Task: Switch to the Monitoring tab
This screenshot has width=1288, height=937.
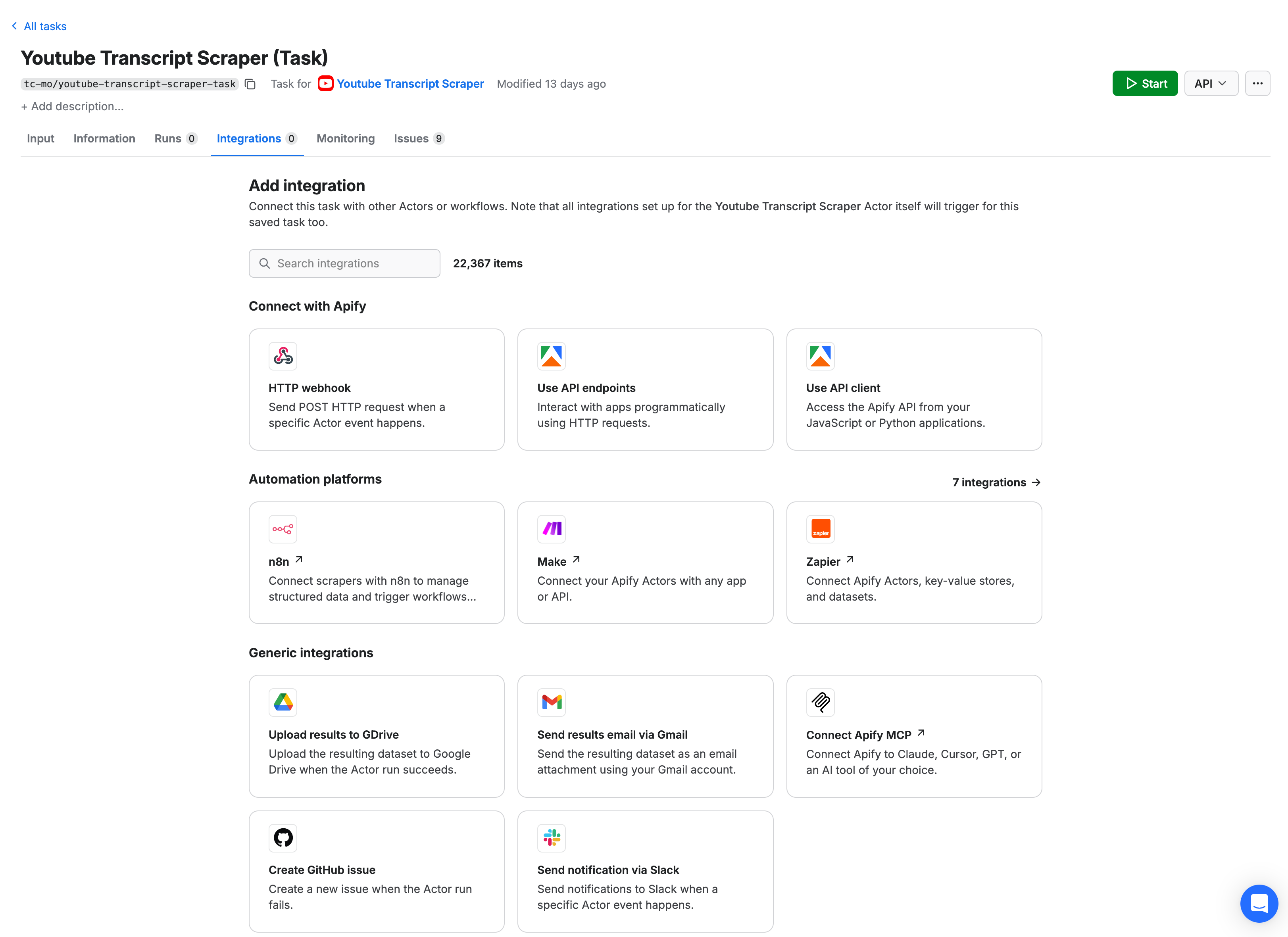Action: coord(345,138)
